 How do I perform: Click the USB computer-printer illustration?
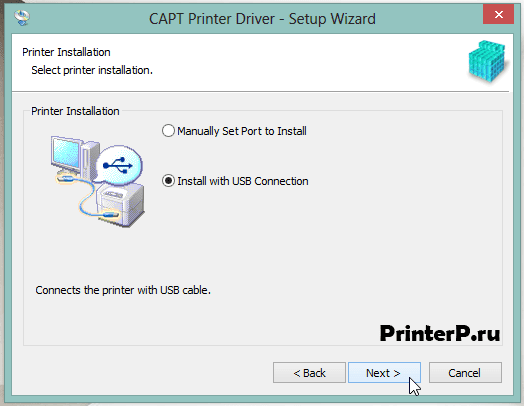pos(98,181)
